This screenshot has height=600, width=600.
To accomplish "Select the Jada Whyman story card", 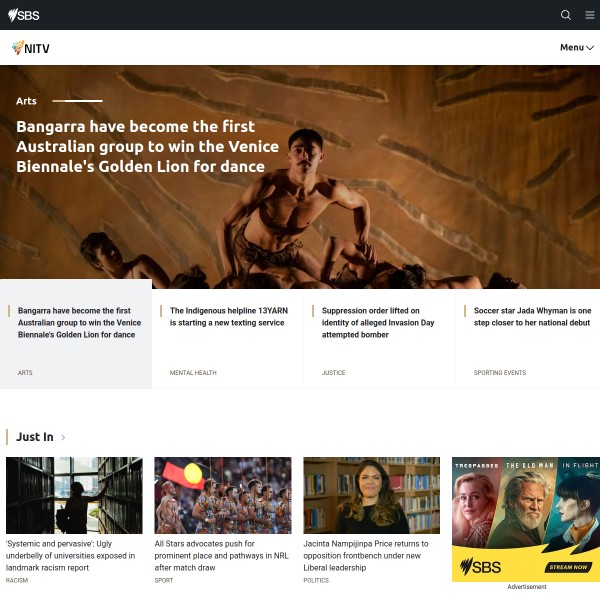I will pyautogui.click(x=528, y=339).
